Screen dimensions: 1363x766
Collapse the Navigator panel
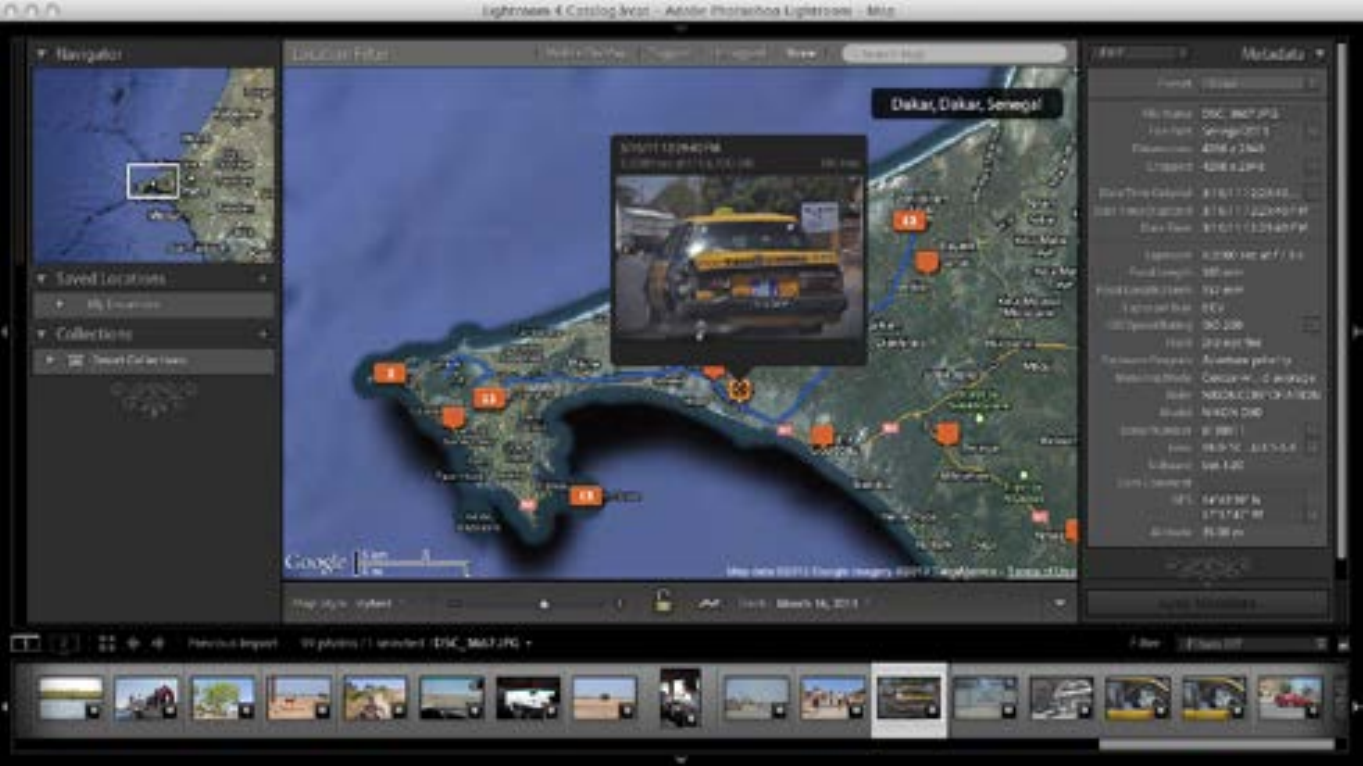[42, 54]
